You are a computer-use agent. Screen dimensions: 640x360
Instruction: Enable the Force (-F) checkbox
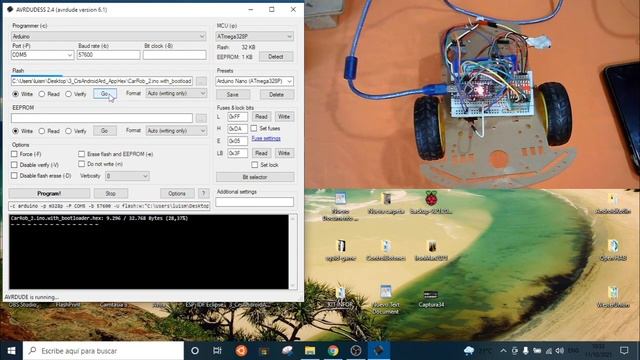click(x=14, y=154)
